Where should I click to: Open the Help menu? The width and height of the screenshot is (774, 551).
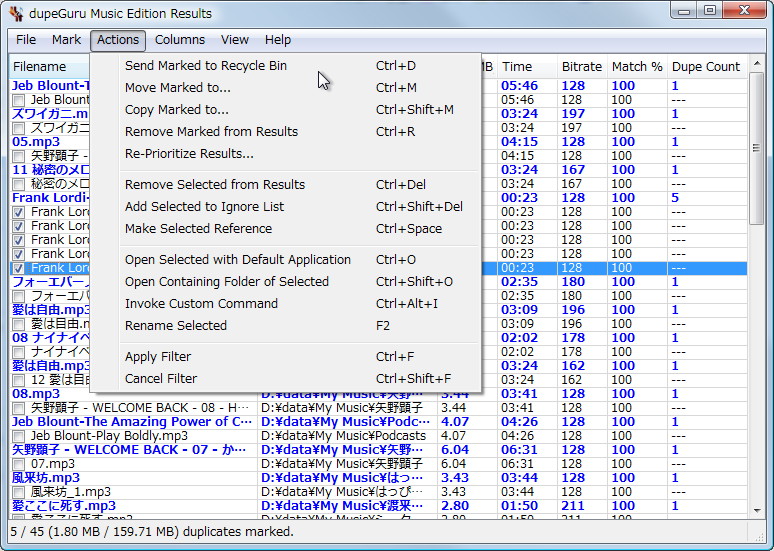(x=277, y=40)
